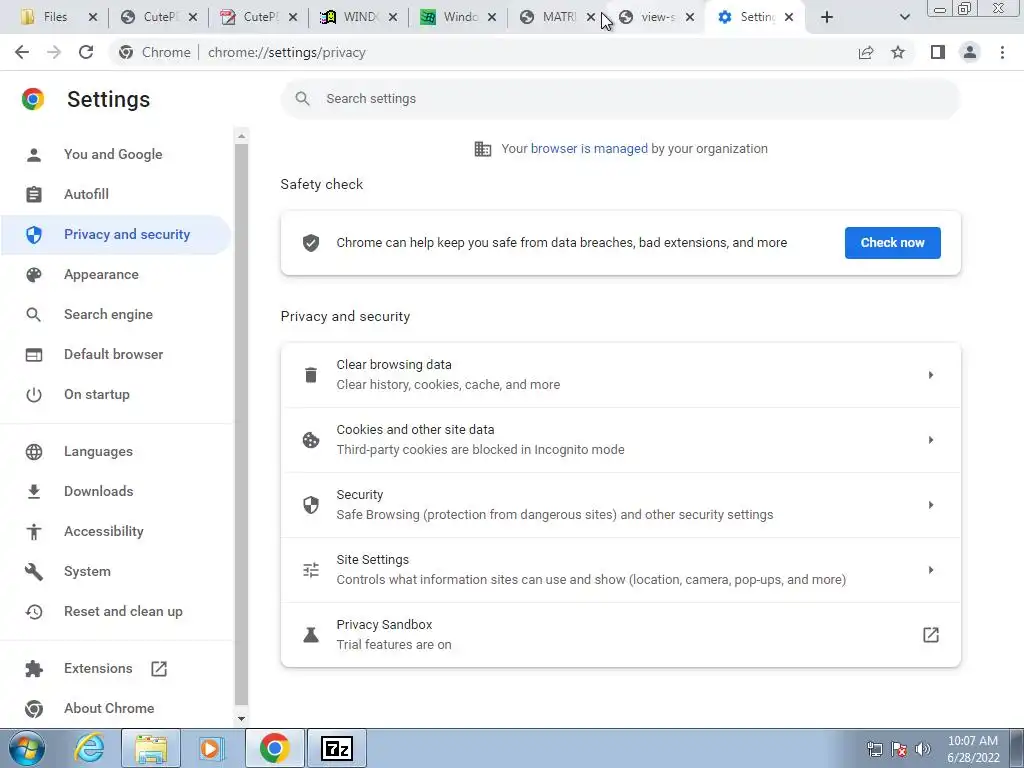Click the System wrench icon
Viewport: 1024px width, 768px height.
33,571
